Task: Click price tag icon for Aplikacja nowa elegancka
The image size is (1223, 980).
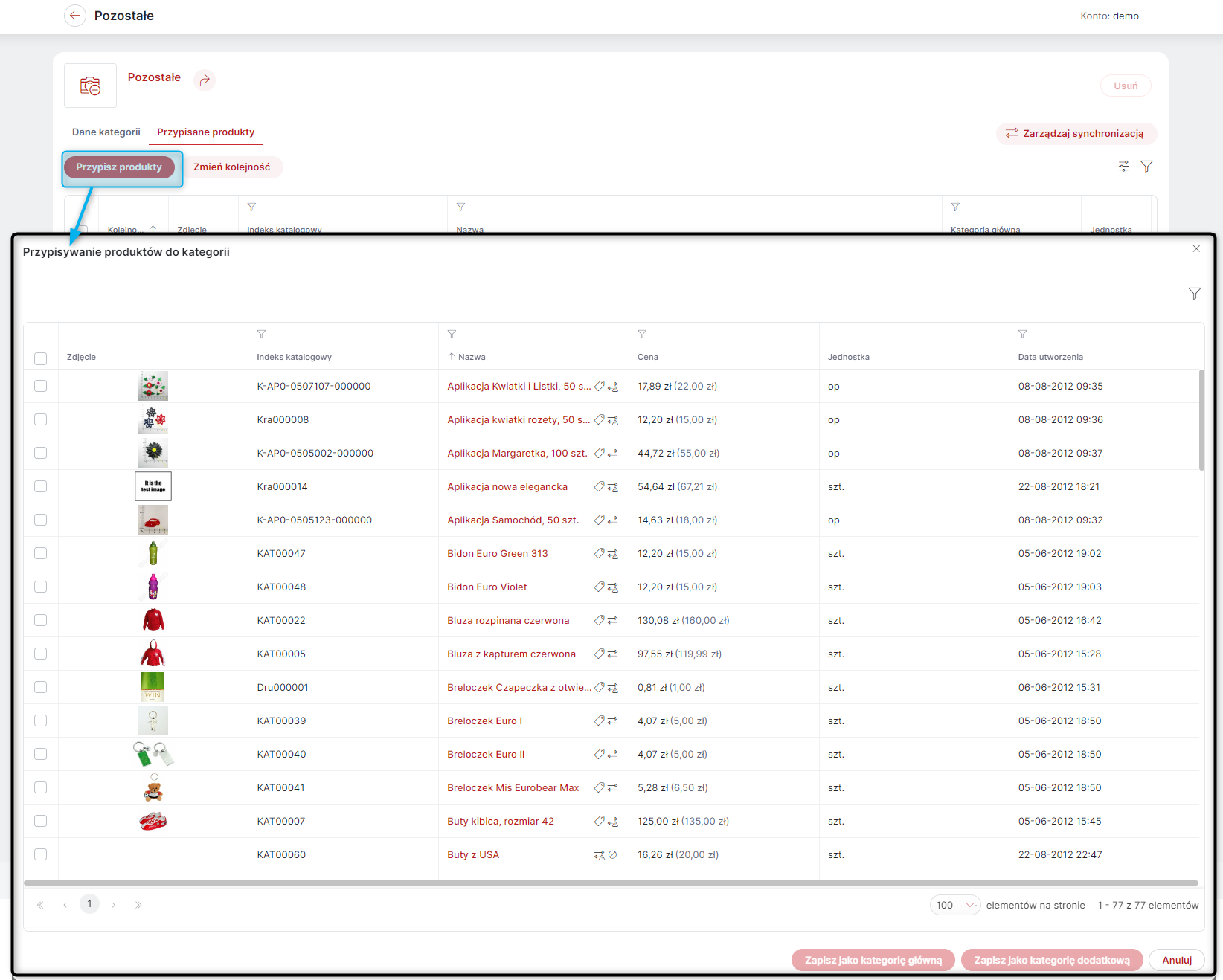Action: pyautogui.click(x=600, y=486)
